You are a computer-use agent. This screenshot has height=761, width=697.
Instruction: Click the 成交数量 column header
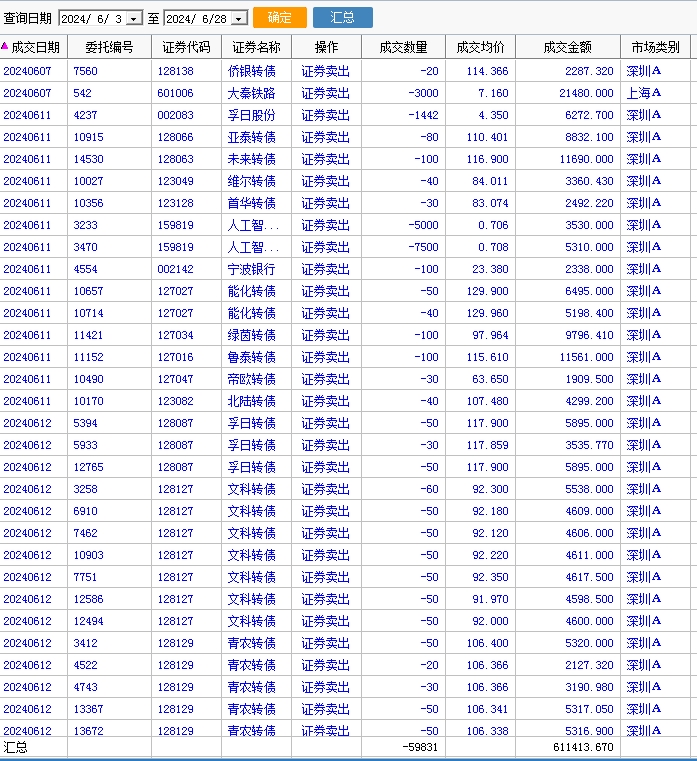click(x=403, y=47)
